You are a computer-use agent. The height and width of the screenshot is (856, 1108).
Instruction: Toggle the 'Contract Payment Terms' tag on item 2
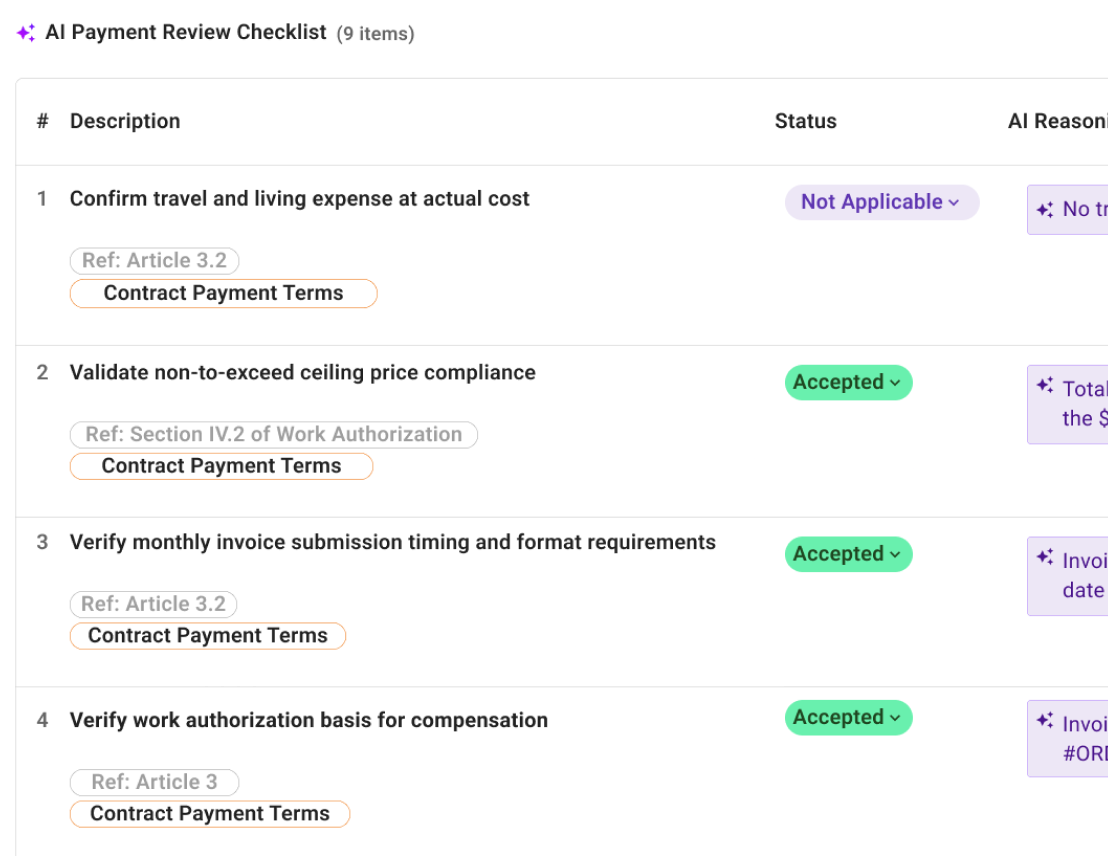[x=221, y=465]
